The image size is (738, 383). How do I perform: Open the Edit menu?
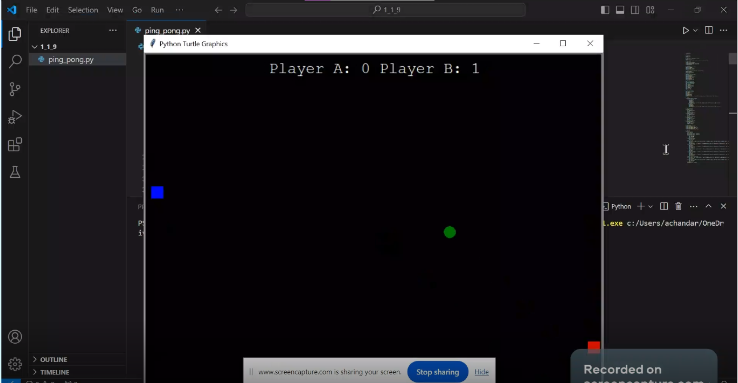52,10
